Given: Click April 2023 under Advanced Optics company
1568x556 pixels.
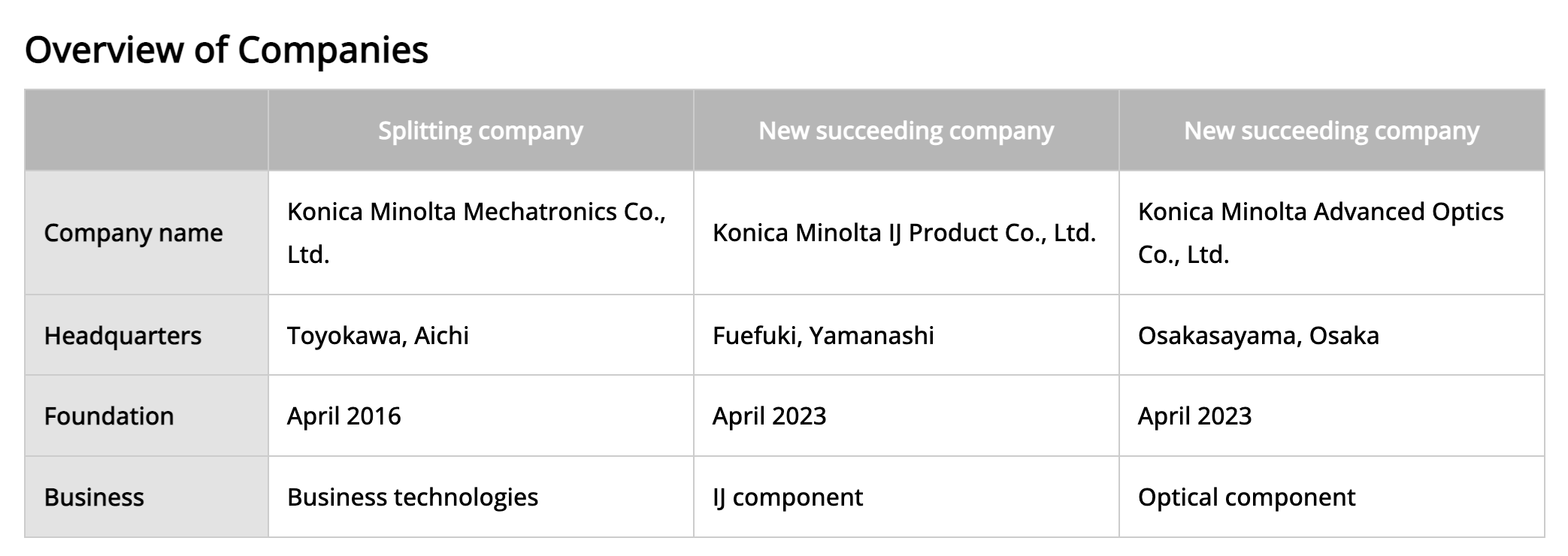Looking at the screenshot, I should pyautogui.click(x=1194, y=416).
